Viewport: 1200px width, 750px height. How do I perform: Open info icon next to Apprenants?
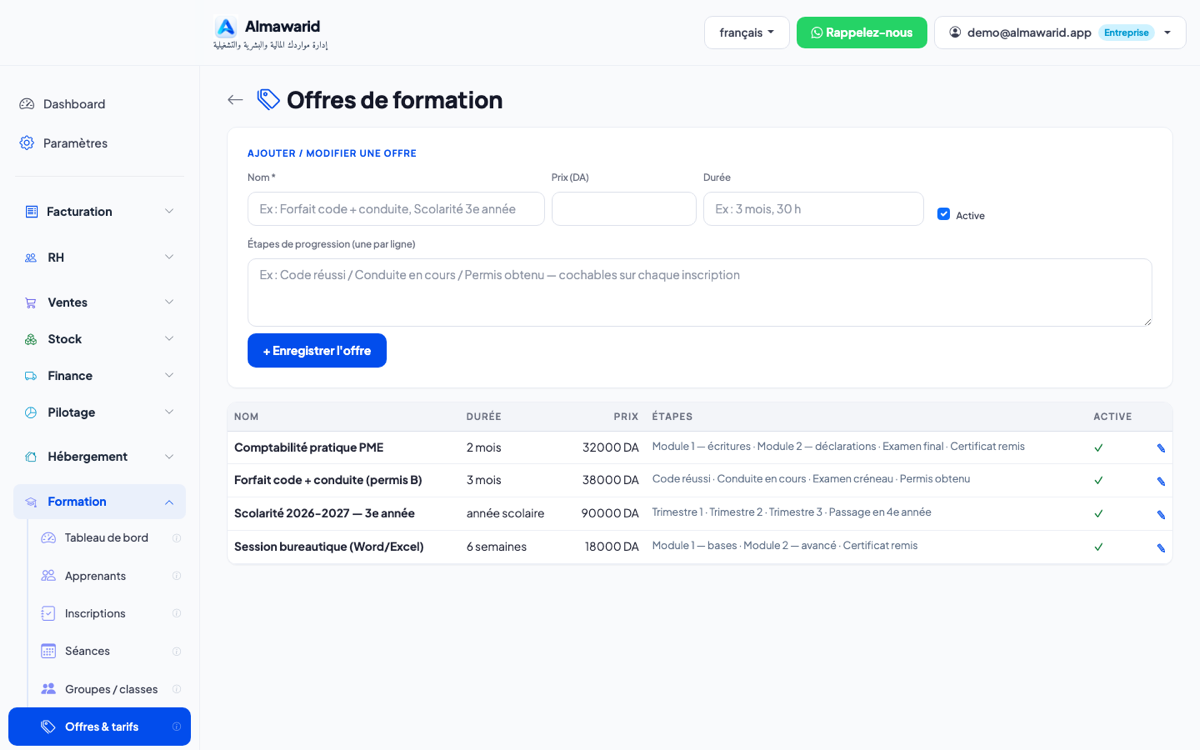[177, 576]
